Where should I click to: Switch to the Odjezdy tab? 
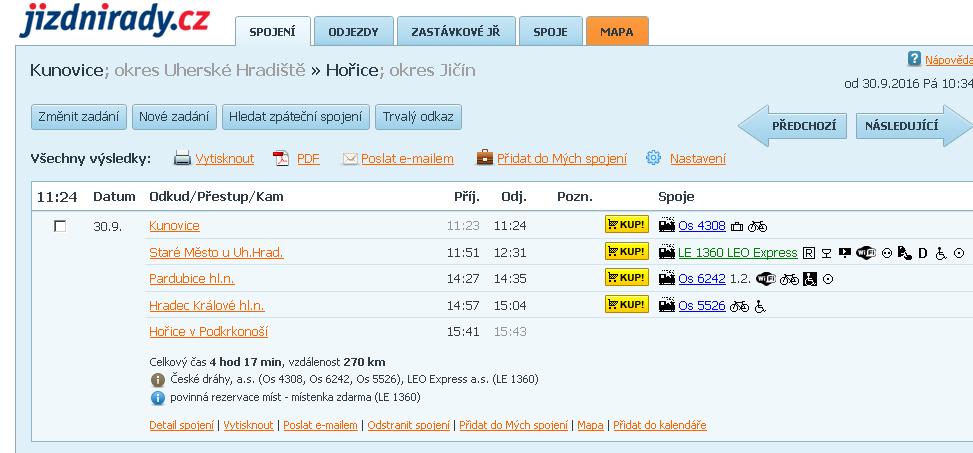pos(353,32)
